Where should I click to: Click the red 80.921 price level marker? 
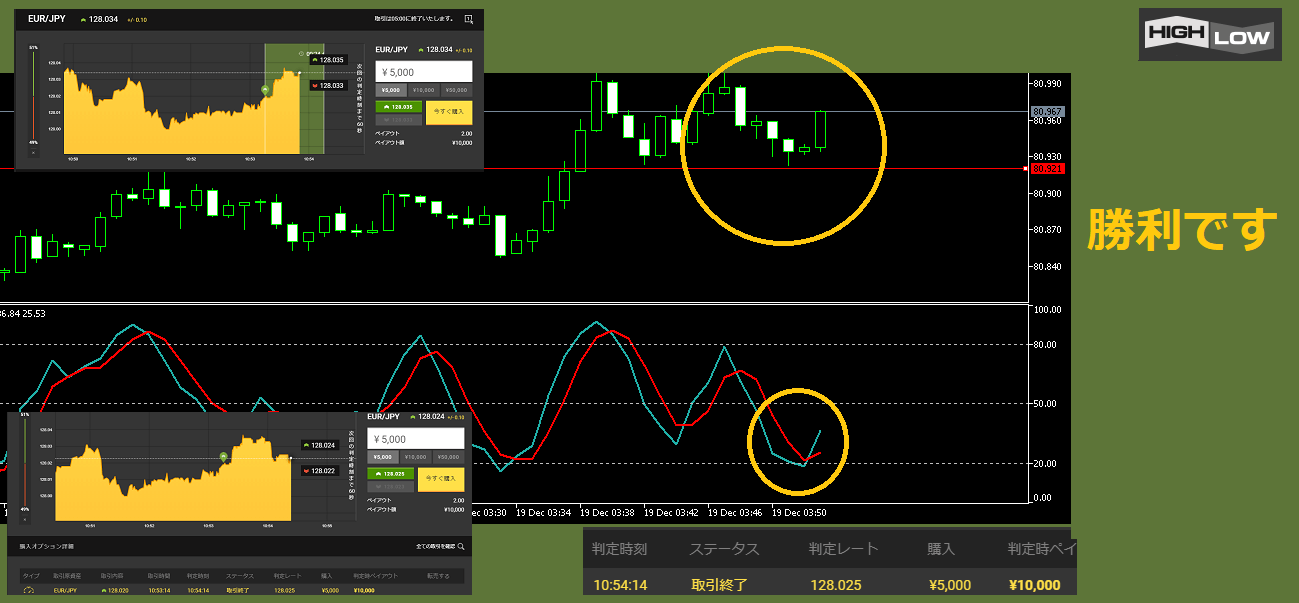pyautogui.click(x=1046, y=169)
